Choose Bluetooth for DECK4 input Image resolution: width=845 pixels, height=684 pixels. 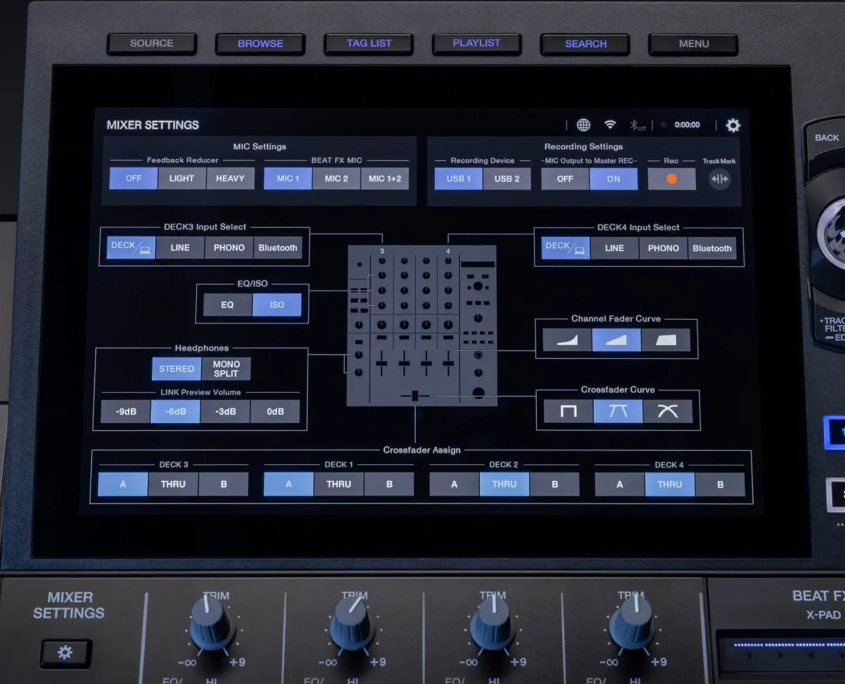(x=712, y=248)
